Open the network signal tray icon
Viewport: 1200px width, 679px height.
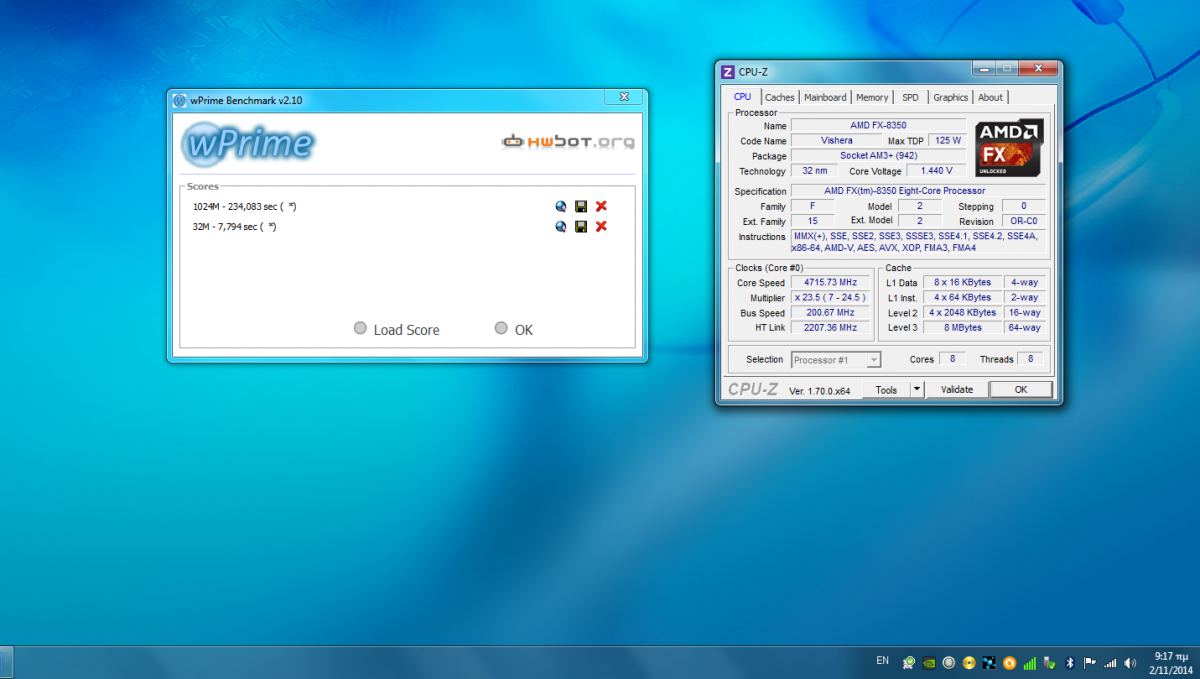(x=1110, y=662)
